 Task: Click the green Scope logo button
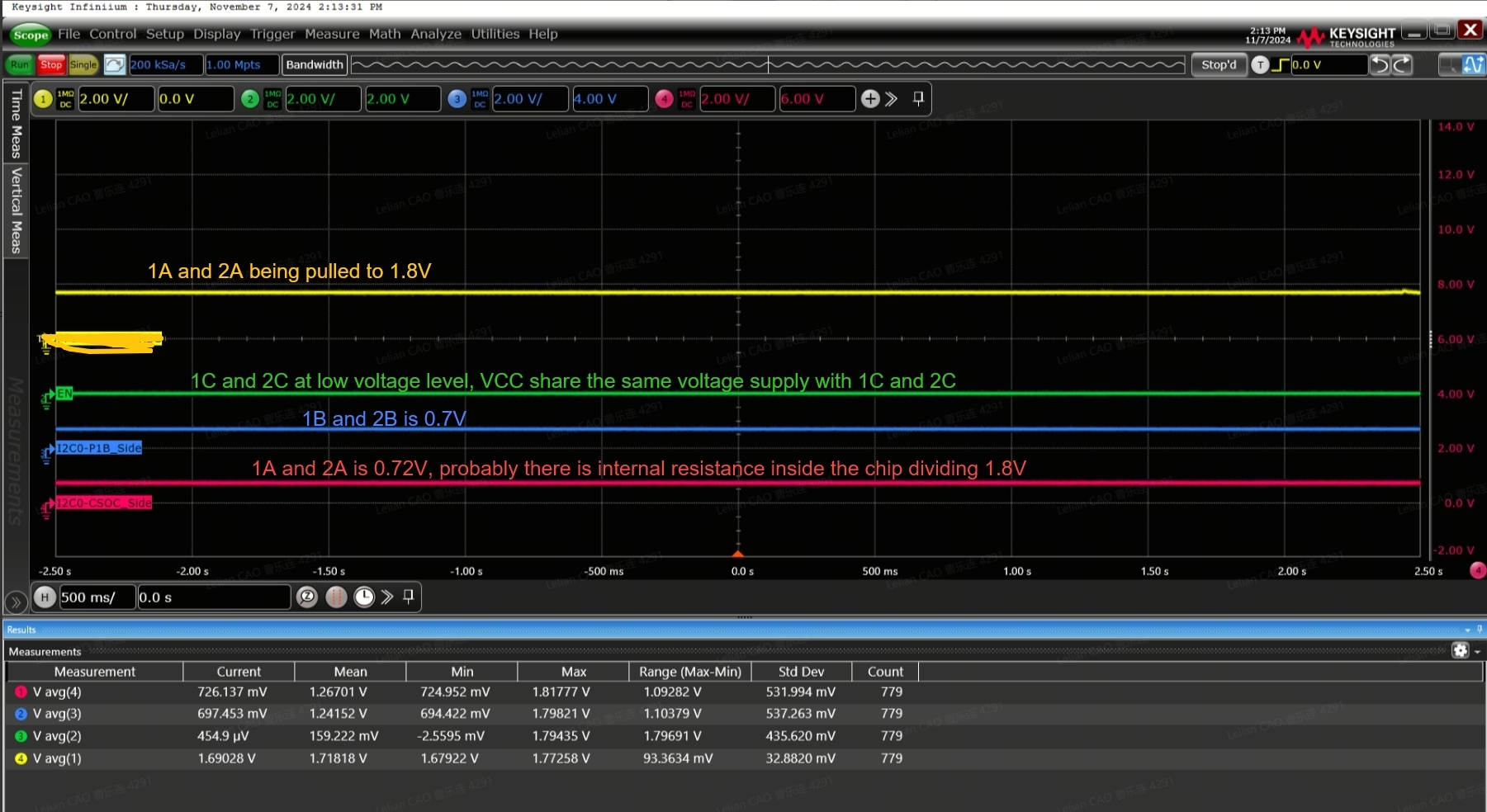(31, 35)
